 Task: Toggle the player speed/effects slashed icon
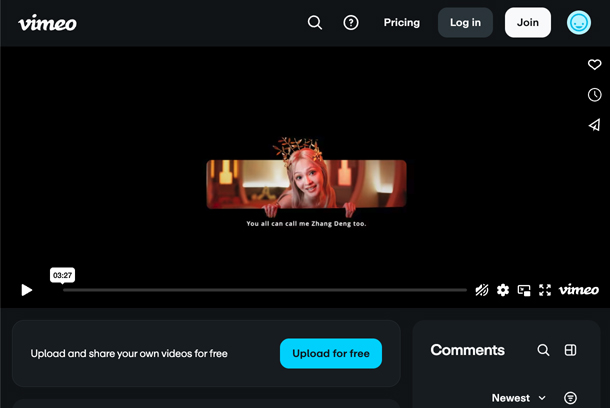tap(482, 290)
